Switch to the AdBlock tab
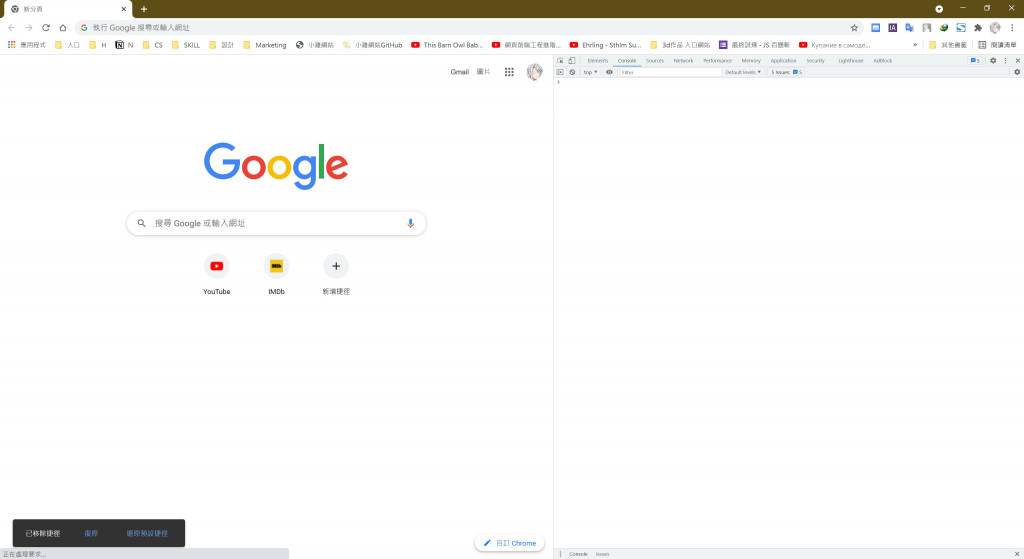This screenshot has height=559, width=1024. coord(883,61)
